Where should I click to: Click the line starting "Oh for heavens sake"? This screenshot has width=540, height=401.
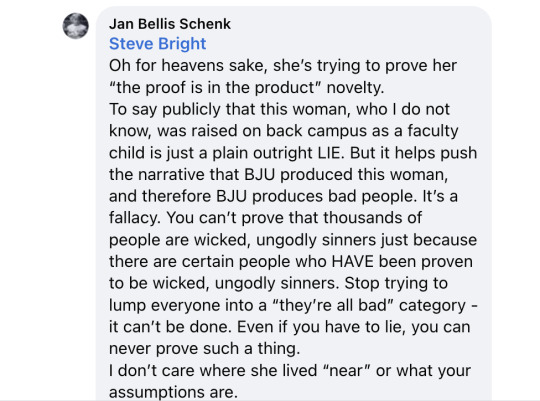pyautogui.click(x=283, y=66)
